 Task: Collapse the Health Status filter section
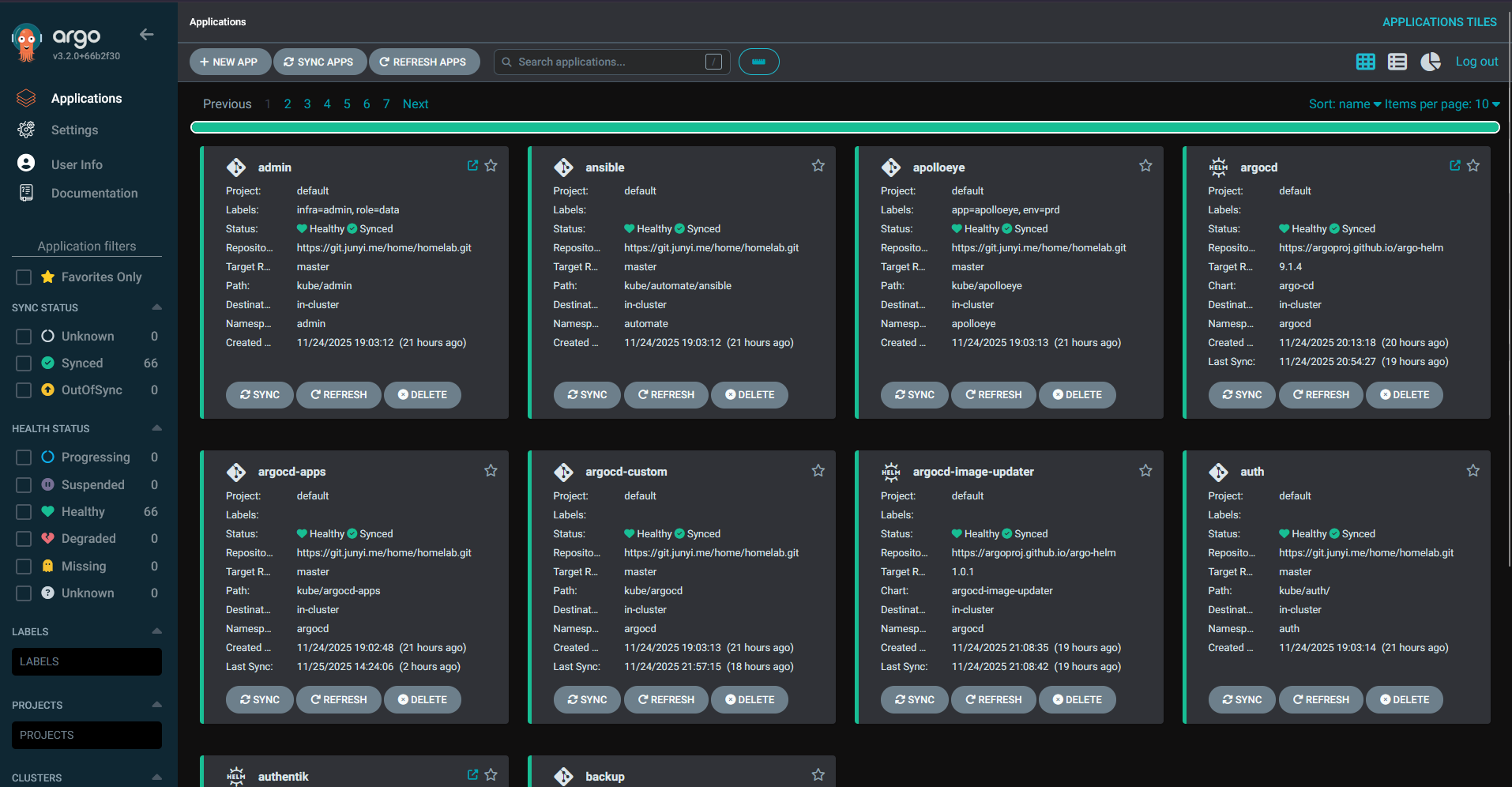[156, 428]
